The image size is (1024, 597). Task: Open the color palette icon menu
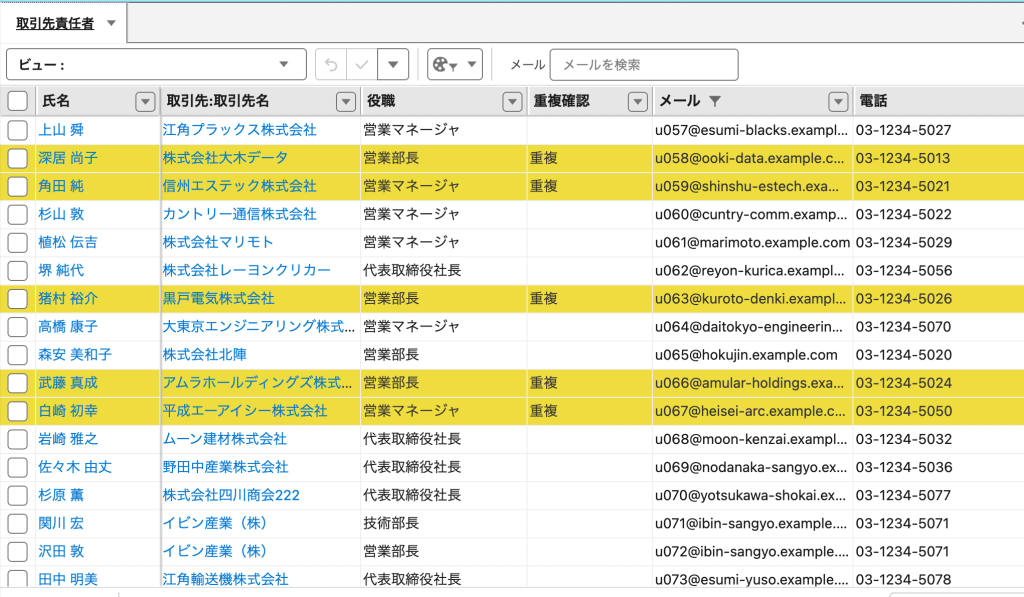pyautogui.click(x=442, y=65)
